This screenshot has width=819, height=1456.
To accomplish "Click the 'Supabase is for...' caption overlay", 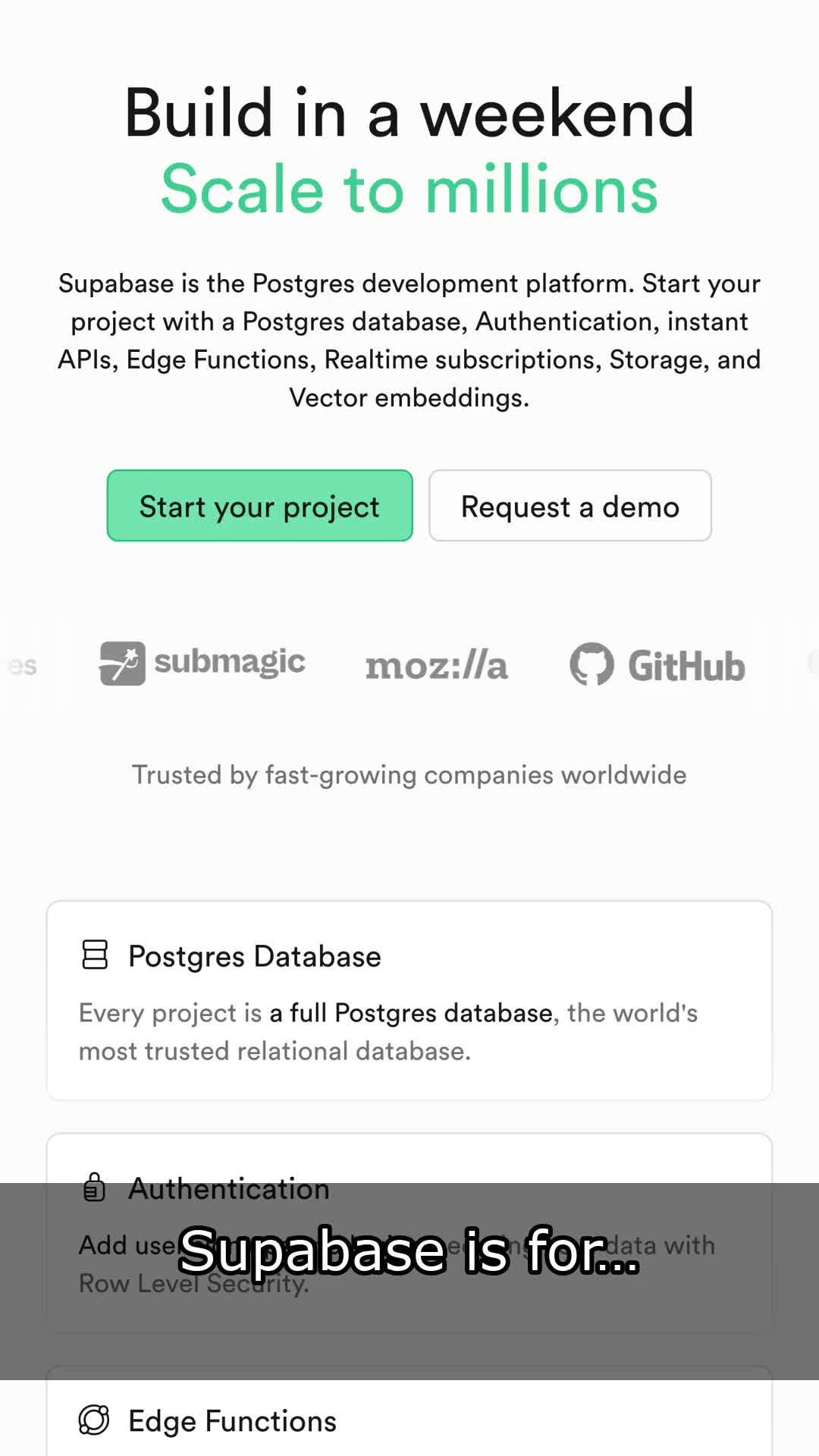I will 409,1250.
